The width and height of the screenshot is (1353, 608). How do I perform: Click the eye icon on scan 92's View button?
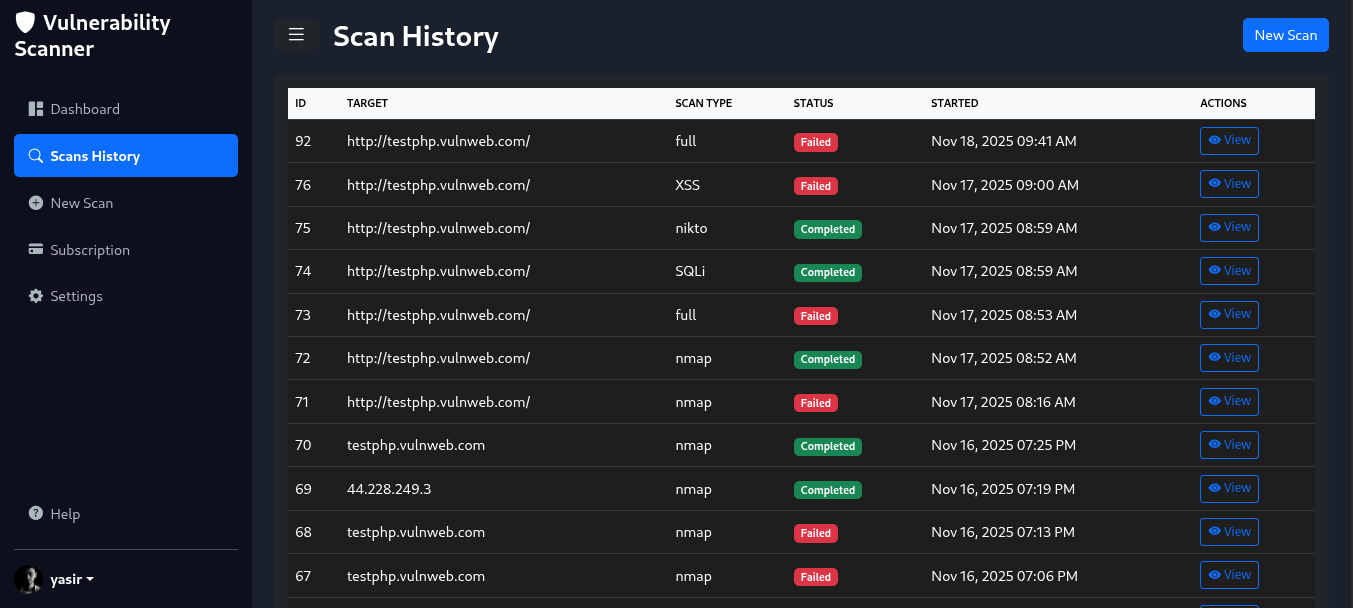(x=1214, y=141)
